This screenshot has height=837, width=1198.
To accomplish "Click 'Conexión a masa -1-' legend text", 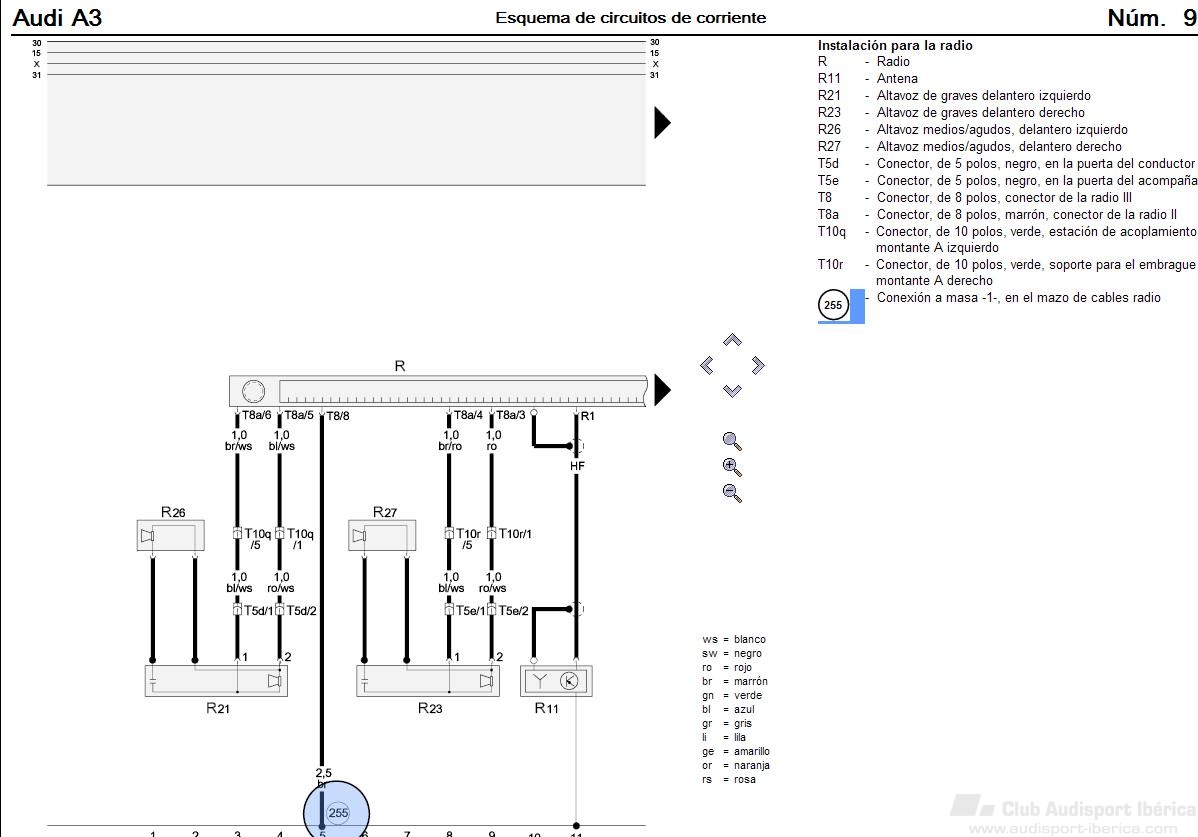I will coord(1018,298).
